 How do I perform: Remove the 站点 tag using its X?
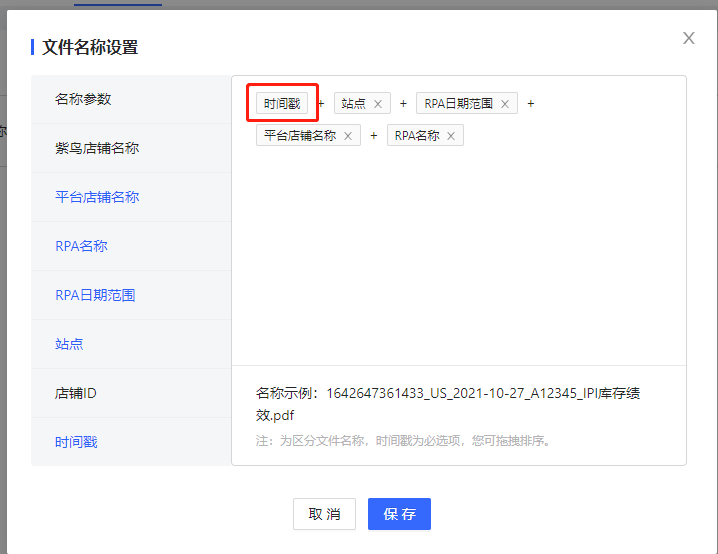[x=378, y=104]
